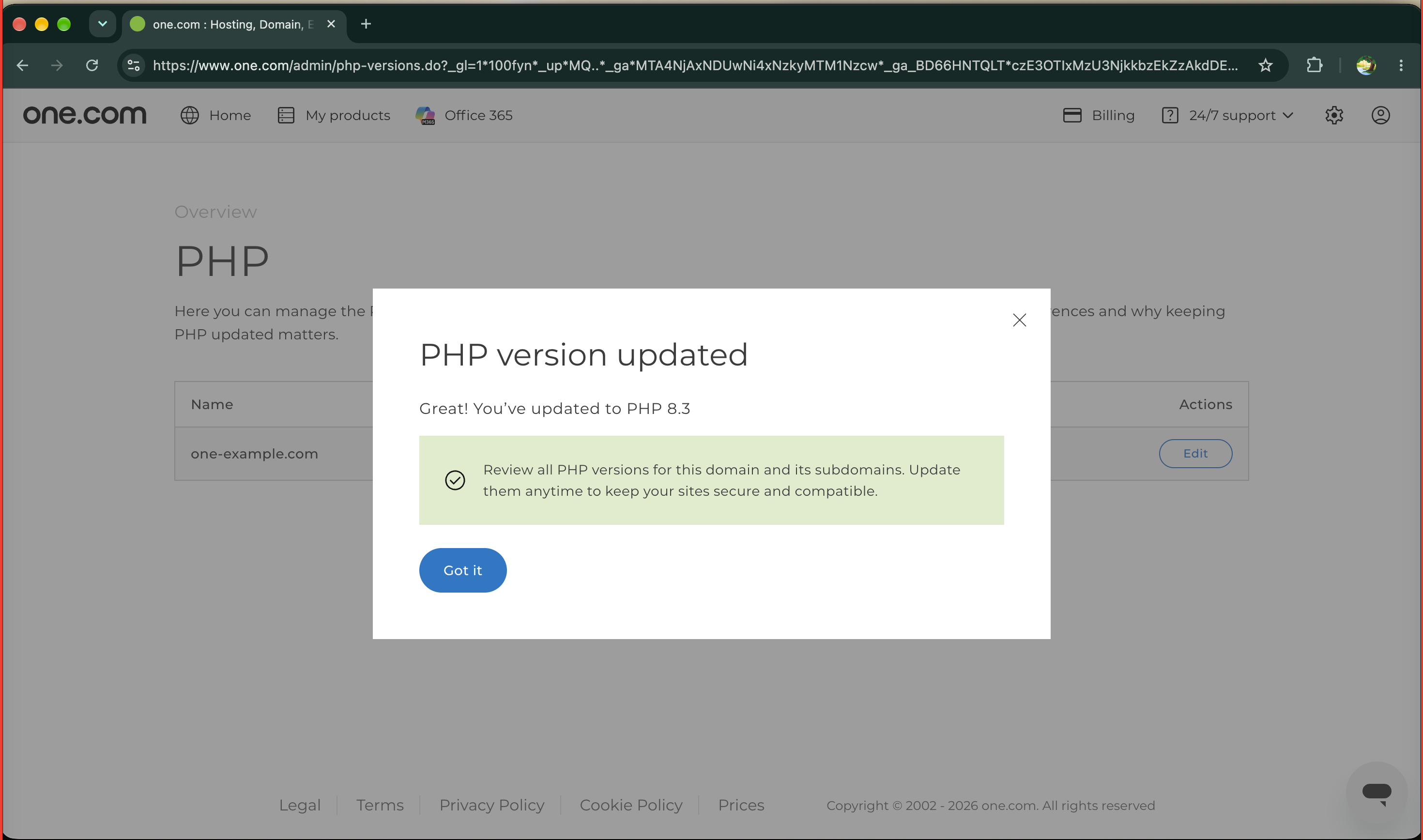Click Edit for one-example.com
This screenshot has width=1423, height=840.
(x=1195, y=453)
